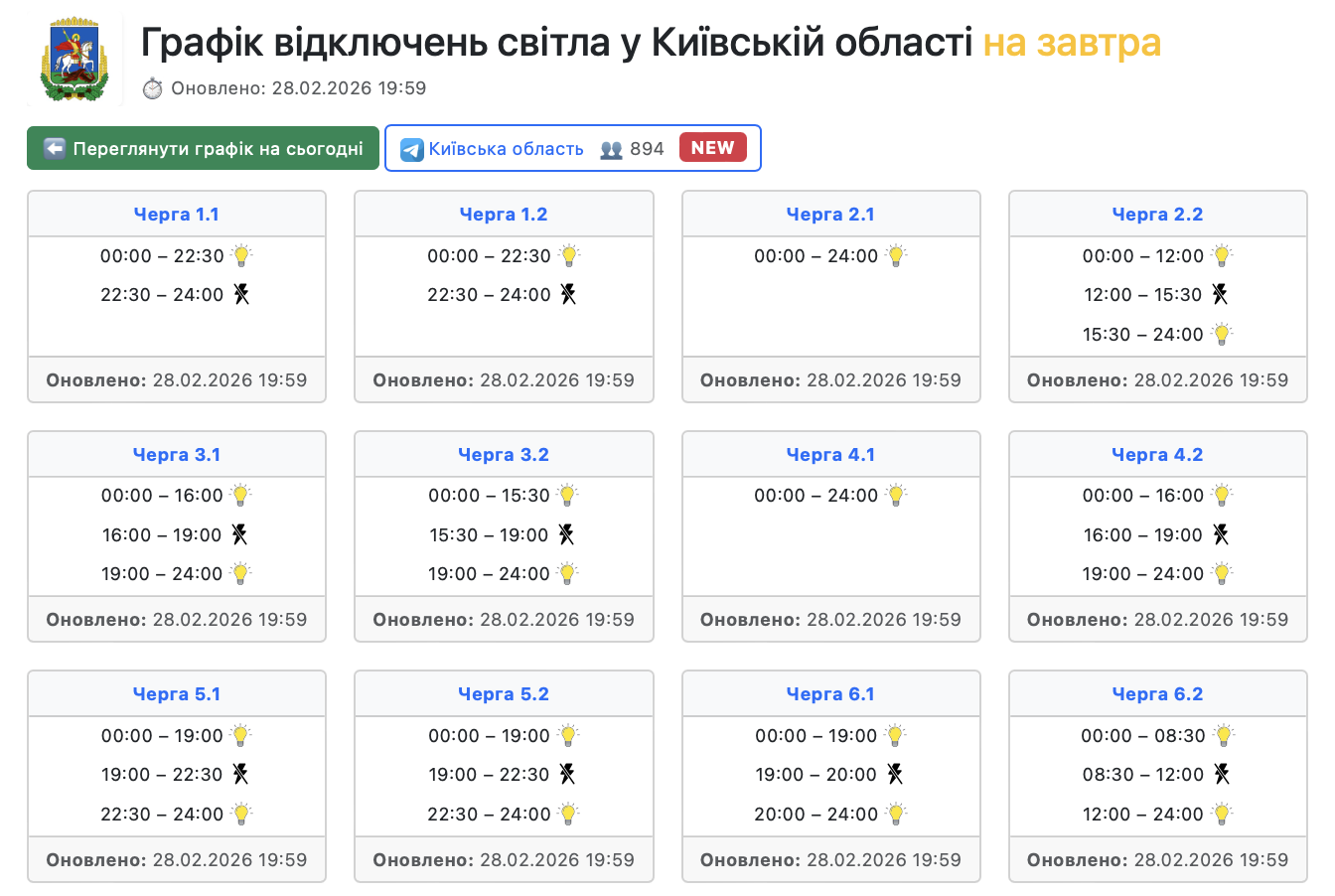
Task: Click the power-off icon for Черга 3.2 15:30 – 19:00
Action: [566, 534]
